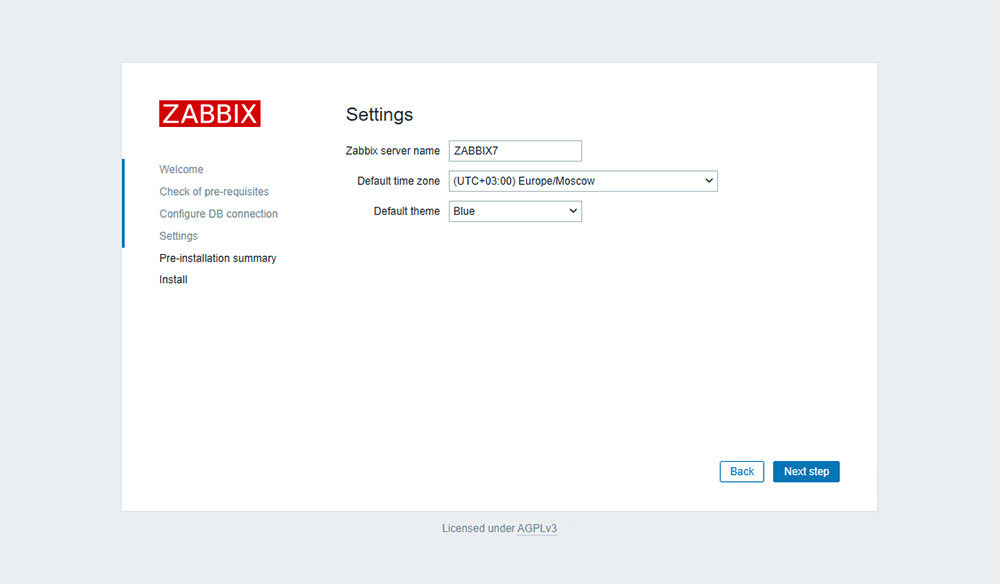Click the Next step button

click(806, 472)
